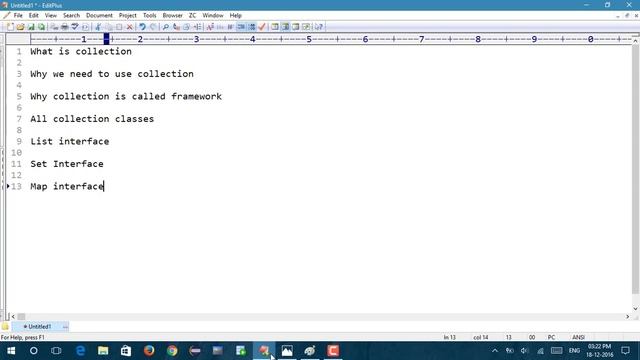
Task: Open the Windows Start menu
Action: pos(11,351)
